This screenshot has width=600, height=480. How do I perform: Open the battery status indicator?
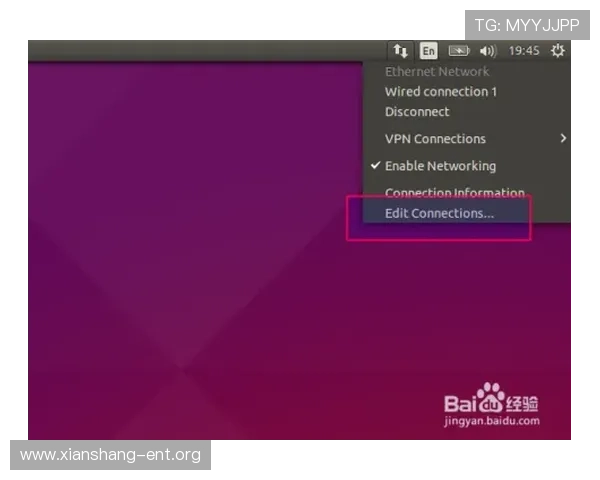coord(458,51)
